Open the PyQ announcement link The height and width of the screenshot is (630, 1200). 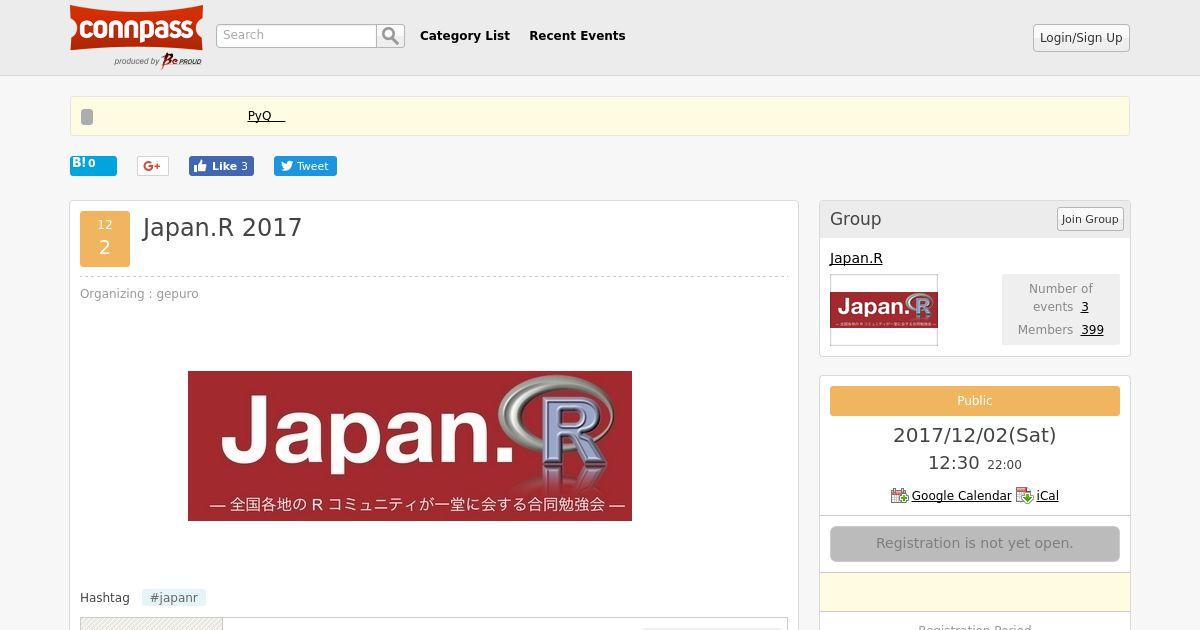point(266,116)
